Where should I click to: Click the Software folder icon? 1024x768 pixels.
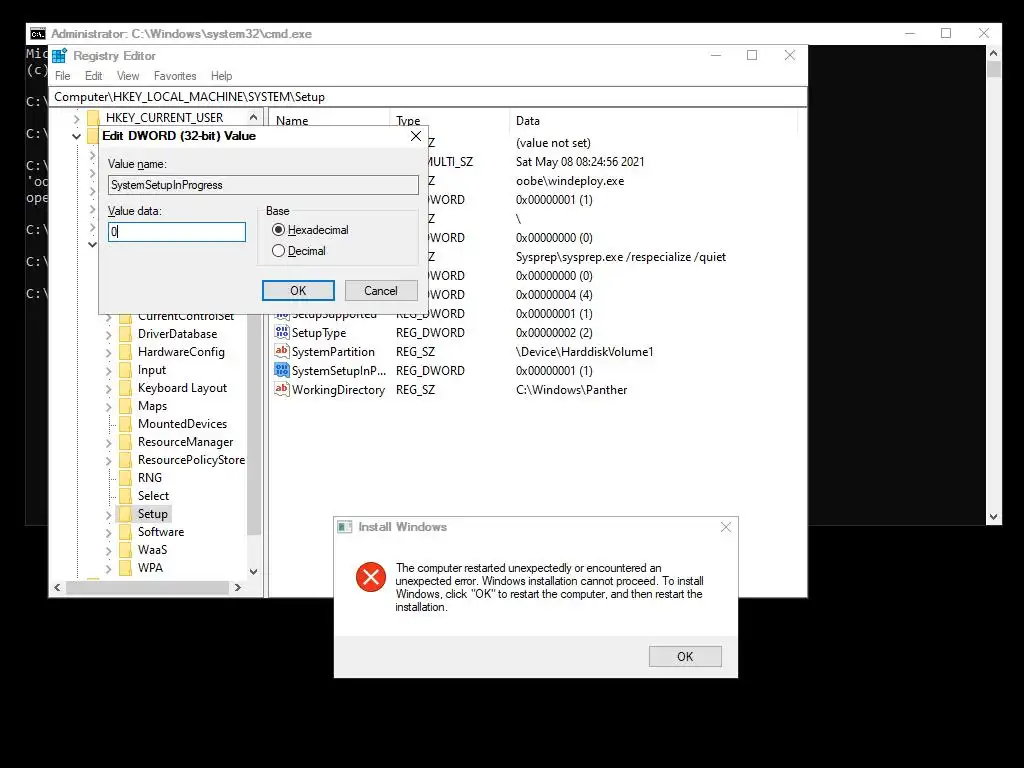pos(125,532)
